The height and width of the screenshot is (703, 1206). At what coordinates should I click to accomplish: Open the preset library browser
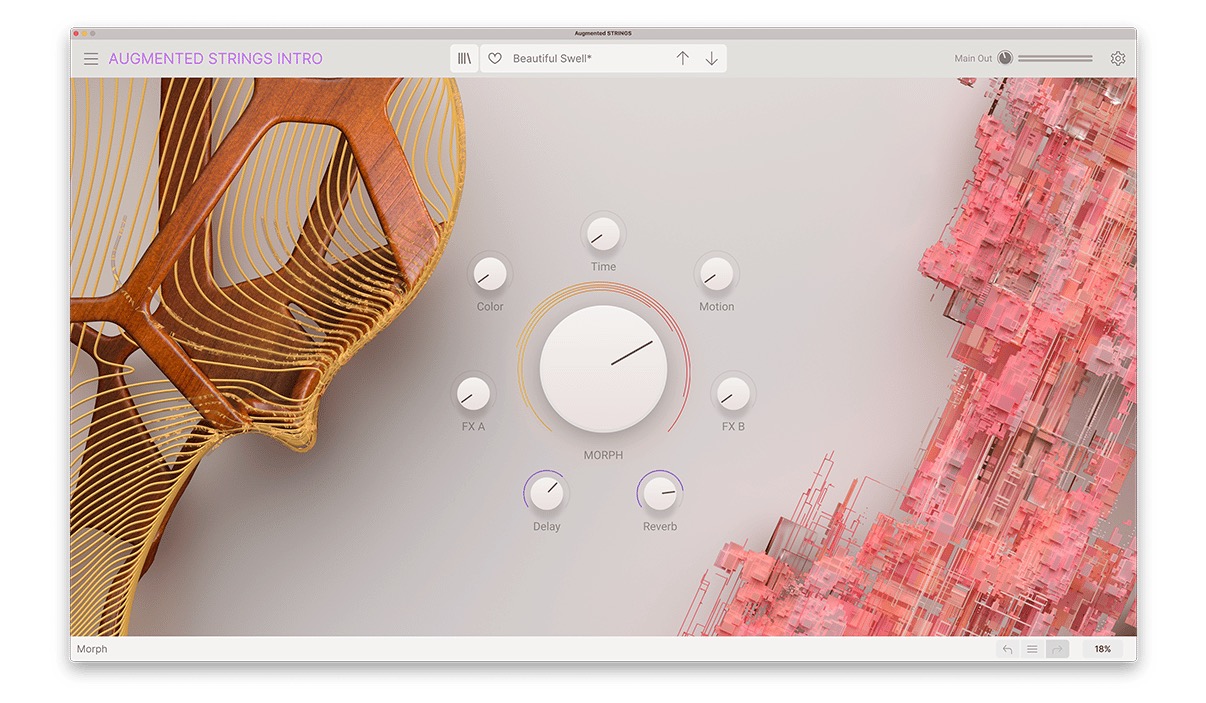tap(464, 59)
